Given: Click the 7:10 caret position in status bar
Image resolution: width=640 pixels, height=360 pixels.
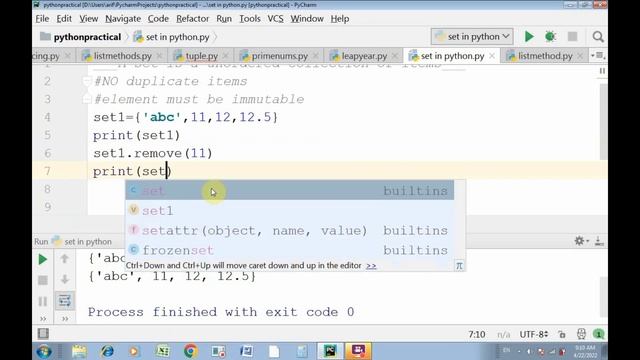Looking at the screenshot, I should click(477, 334).
